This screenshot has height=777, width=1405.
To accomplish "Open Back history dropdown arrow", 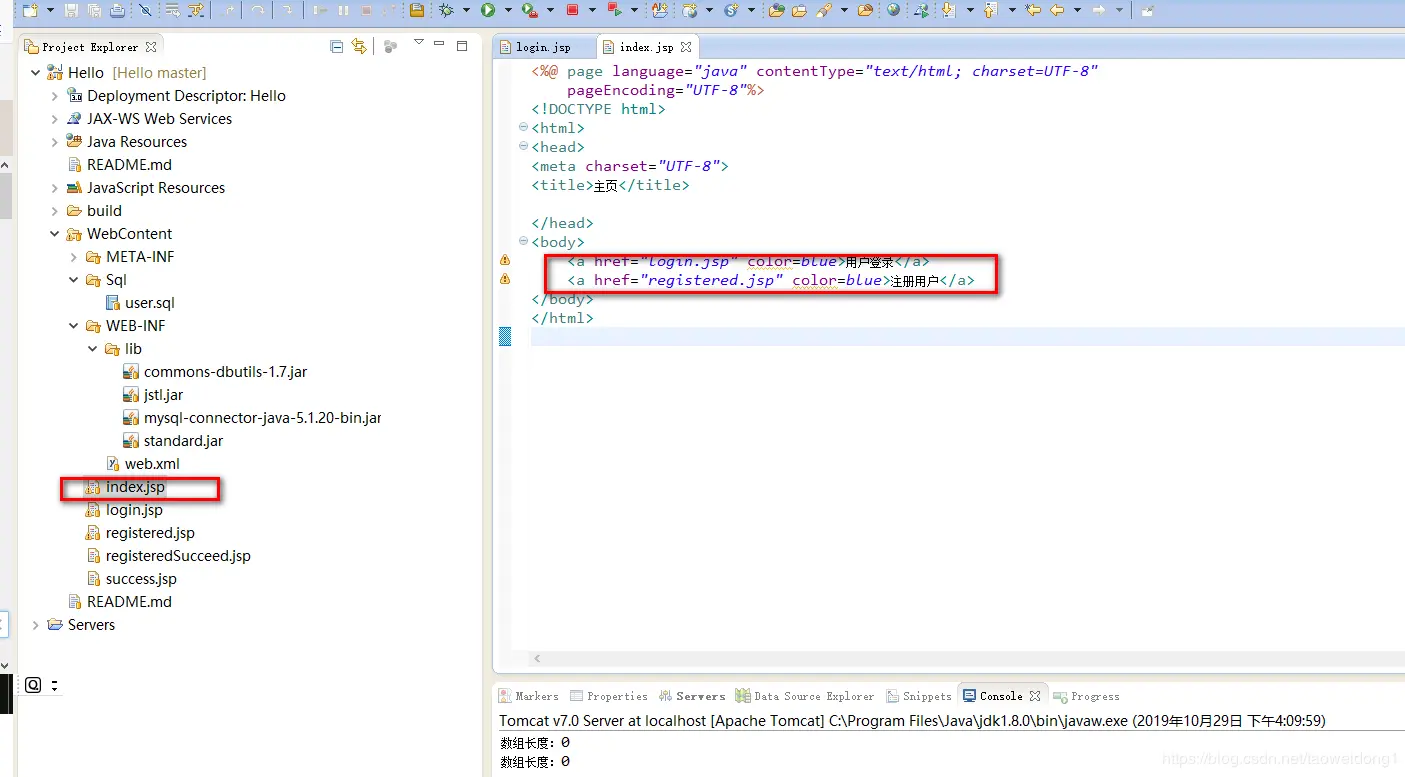I will pos(1077,10).
